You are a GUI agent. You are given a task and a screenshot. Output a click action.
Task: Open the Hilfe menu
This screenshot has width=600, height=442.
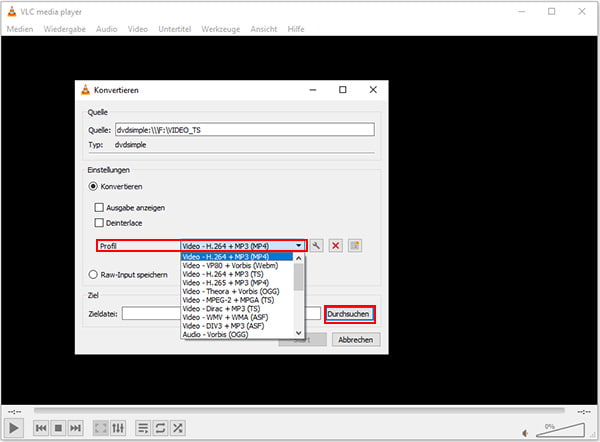tap(296, 29)
